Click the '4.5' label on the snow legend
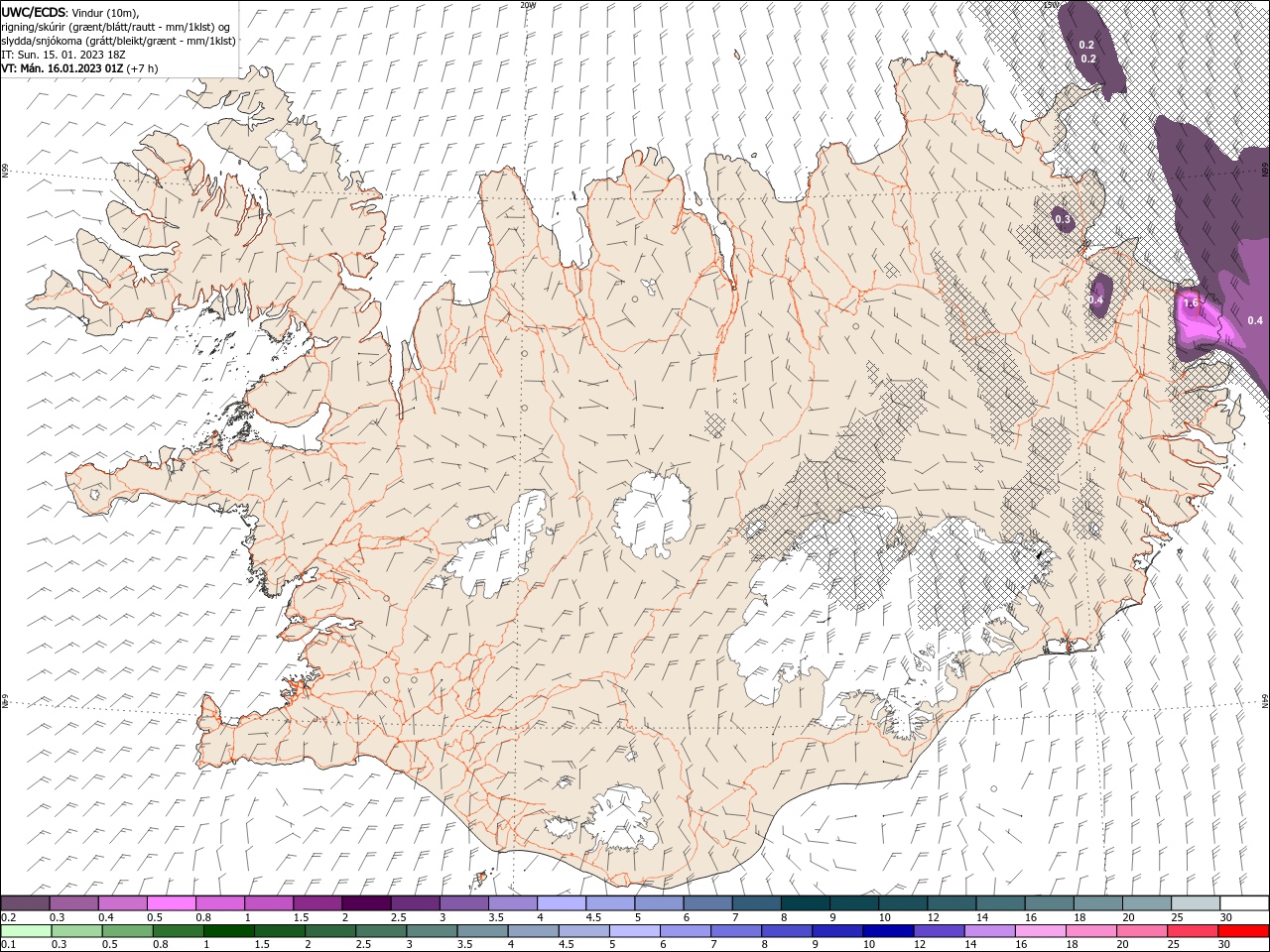This screenshot has width=1270, height=952. 593,917
